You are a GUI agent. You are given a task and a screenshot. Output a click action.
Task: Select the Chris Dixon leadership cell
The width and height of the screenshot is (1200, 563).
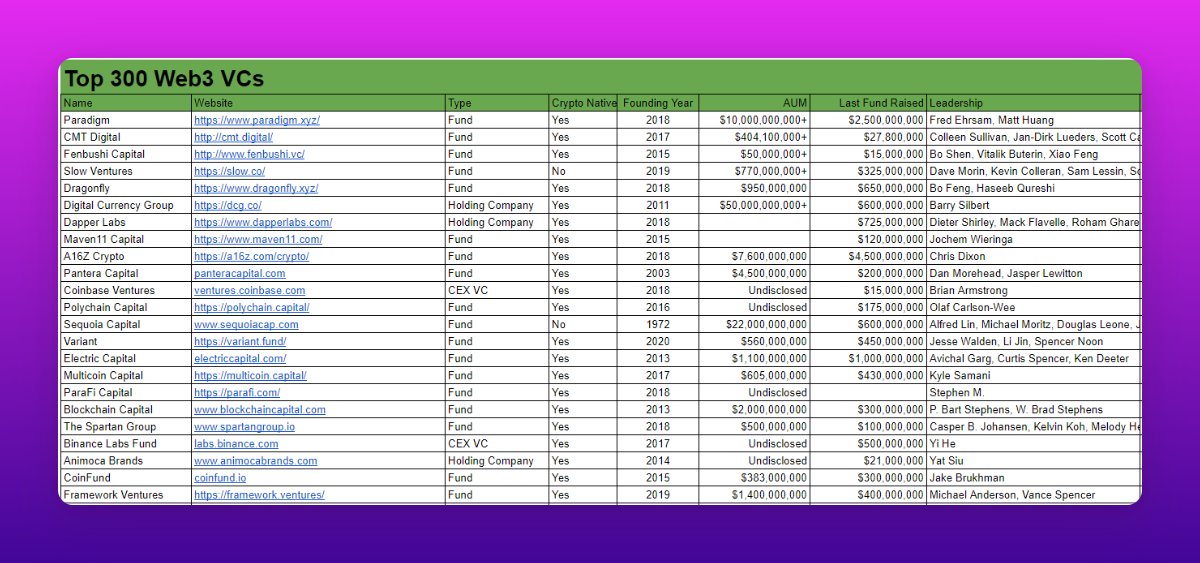click(1034, 256)
